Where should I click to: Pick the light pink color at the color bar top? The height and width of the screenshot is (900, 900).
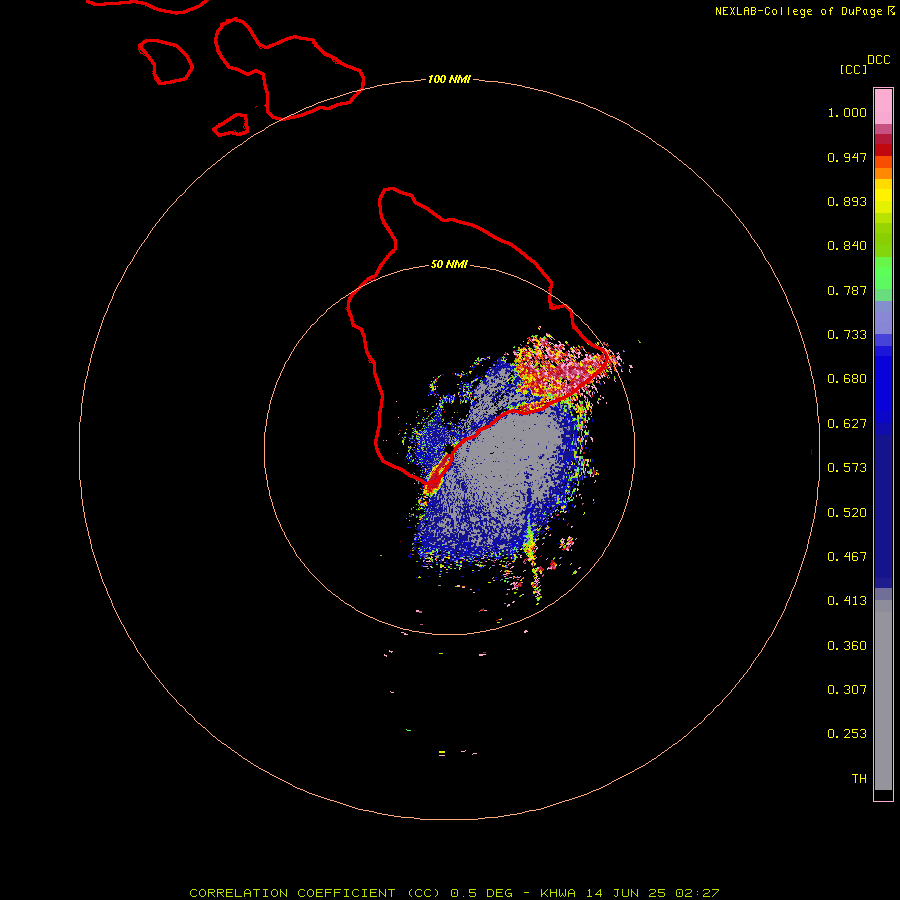[x=883, y=107]
